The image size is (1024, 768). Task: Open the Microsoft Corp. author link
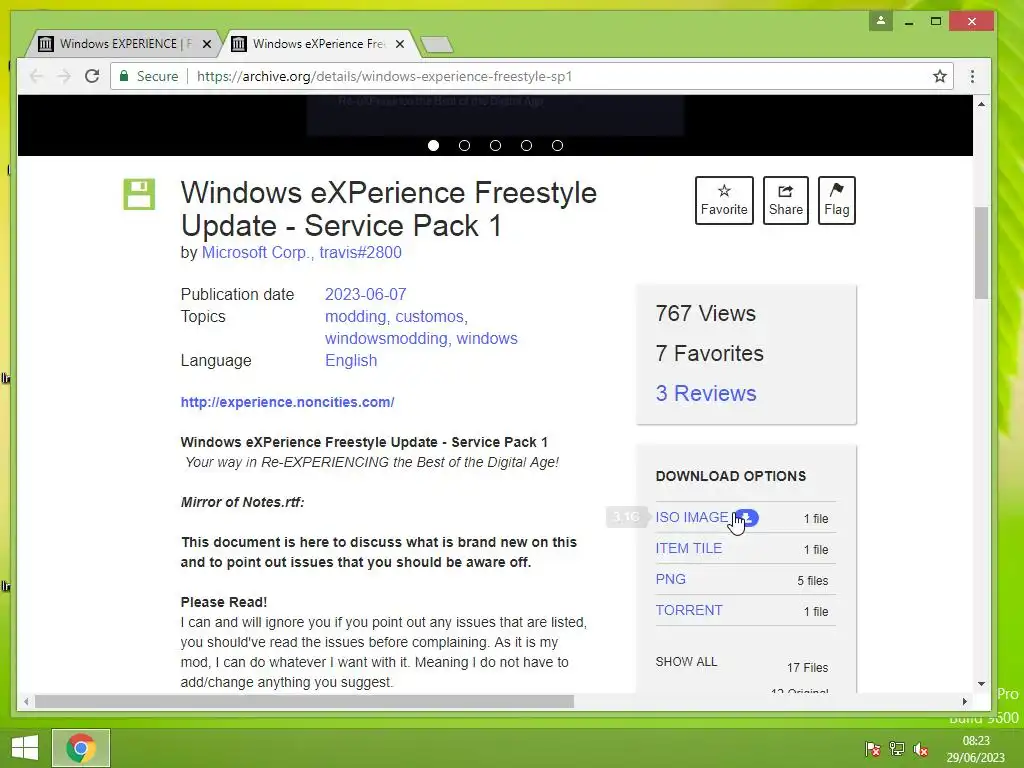tap(256, 253)
